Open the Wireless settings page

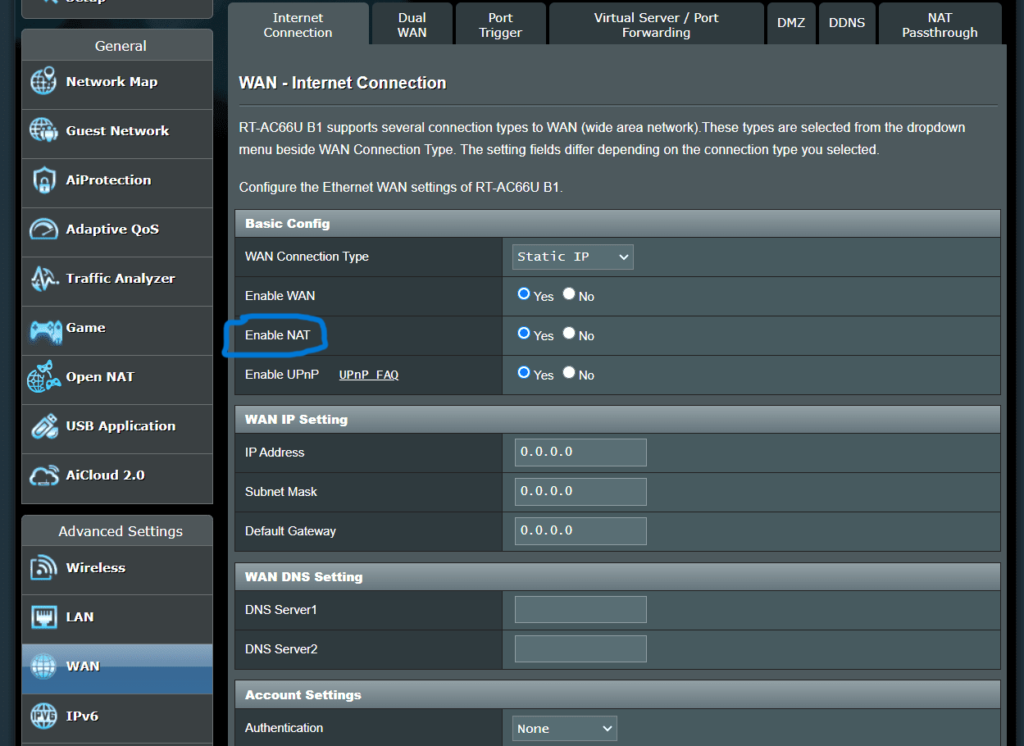click(x=95, y=568)
